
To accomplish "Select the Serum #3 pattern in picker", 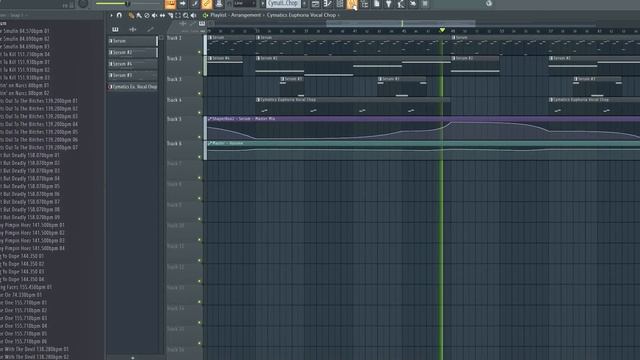I will (x=133, y=75).
